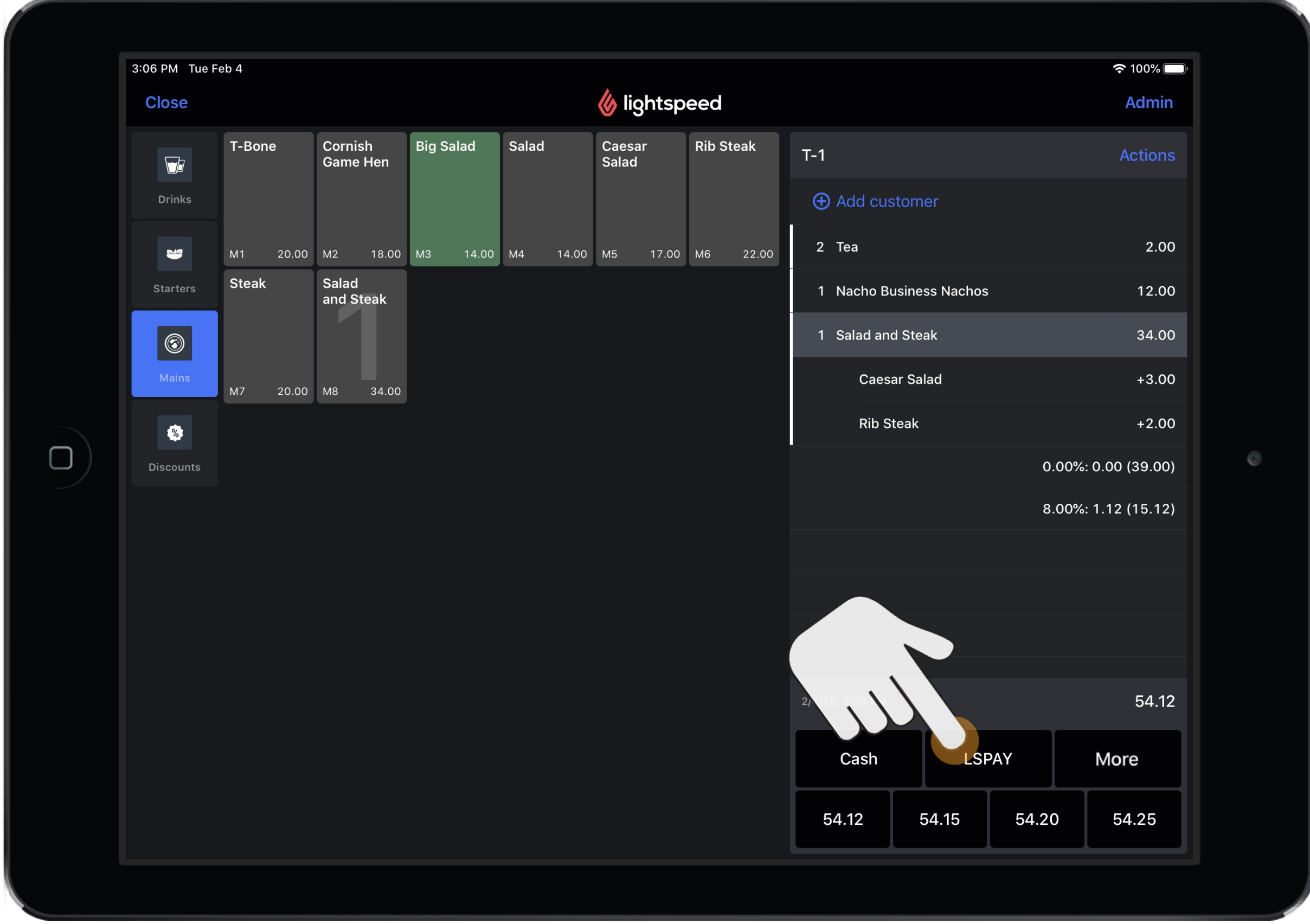1310x924 pixels.
Task: Add the M8 Salad and Steak combo
Action: click(362, 337)
